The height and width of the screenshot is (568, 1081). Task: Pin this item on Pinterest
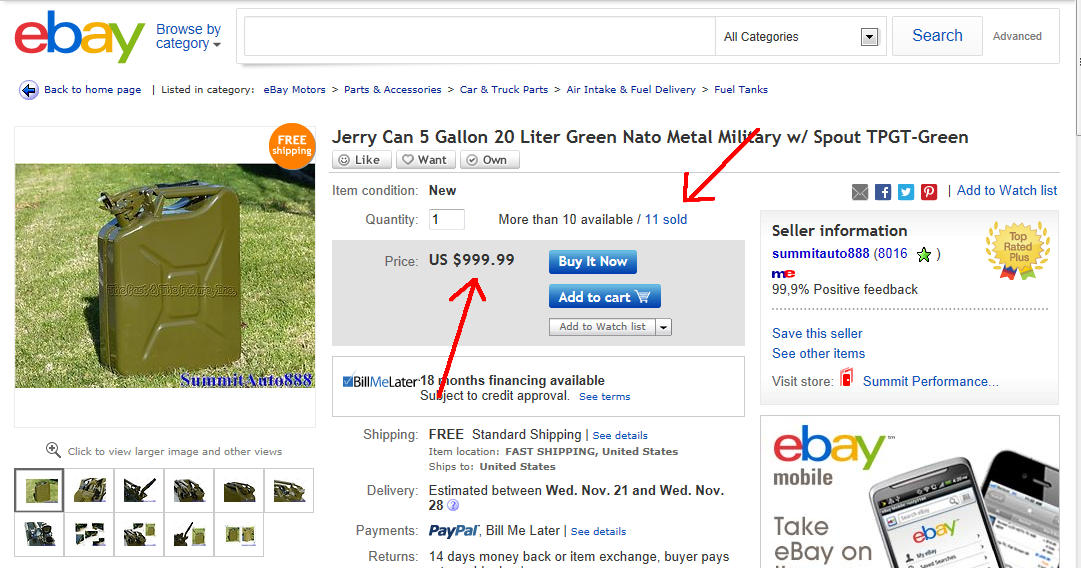(929, 191)
